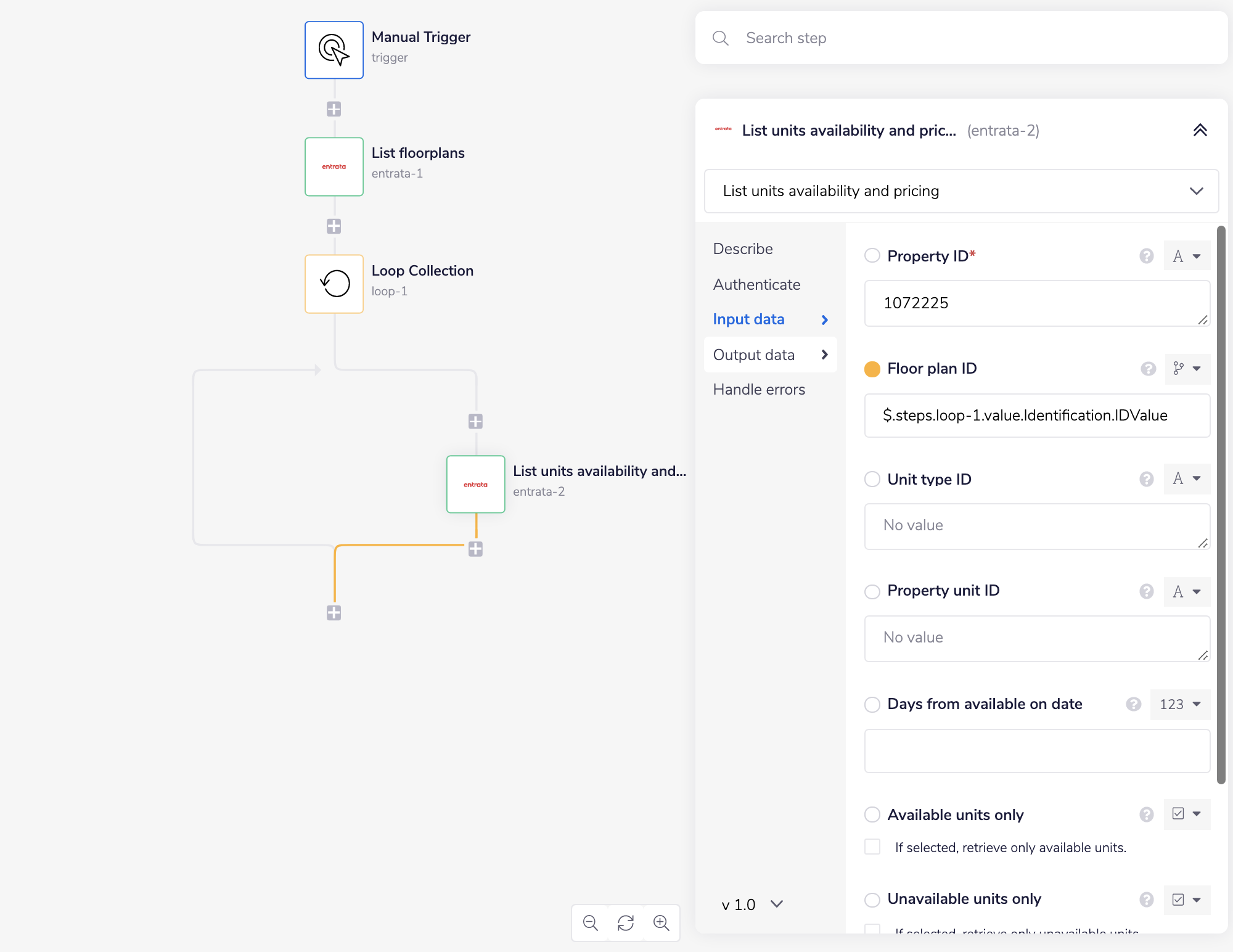The width and height of the screenshot is (1233, 952).
Task: Select the Manual Trigger node on the canvas
Action: point(334,50)
